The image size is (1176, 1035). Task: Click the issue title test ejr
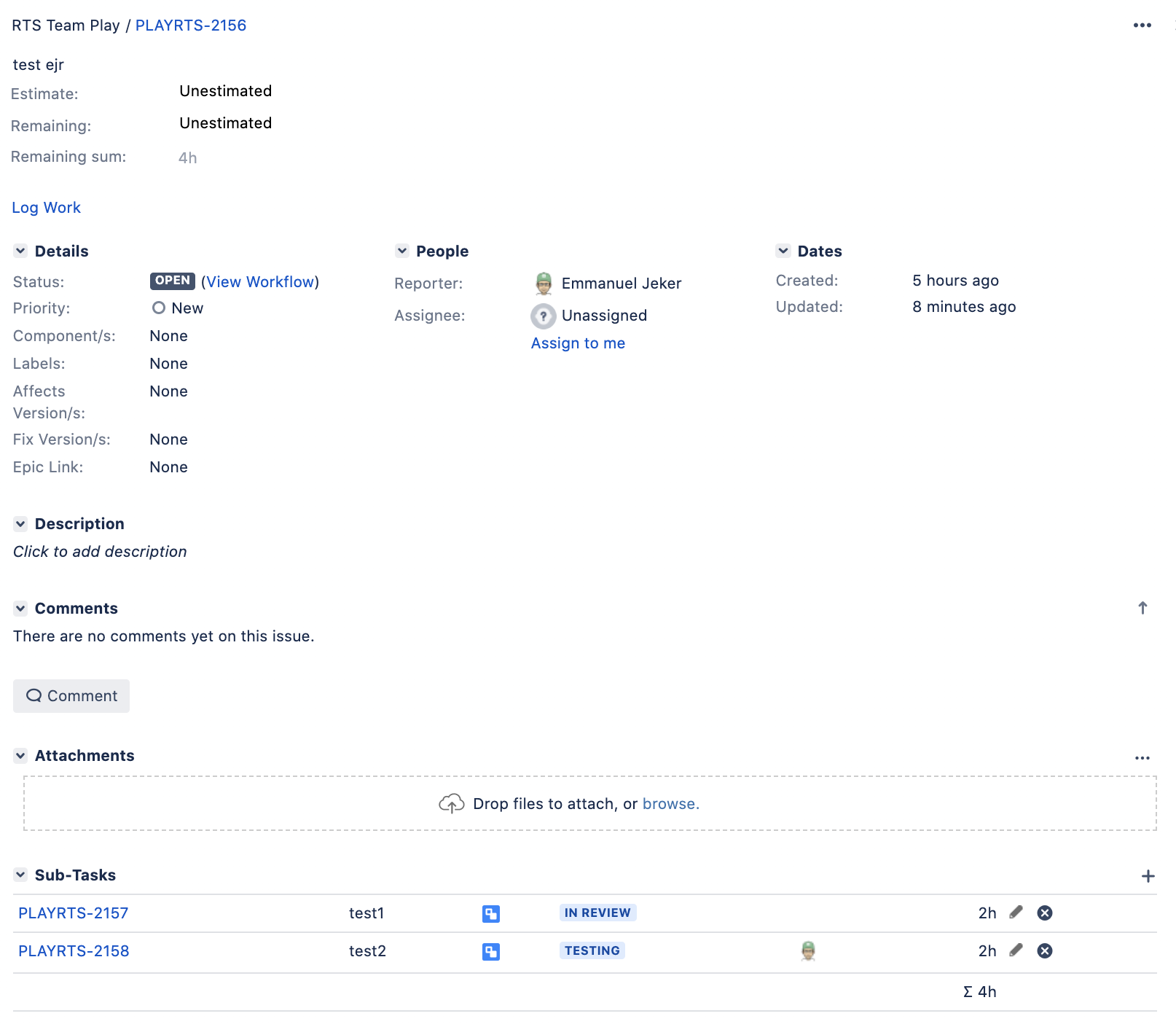39,65
